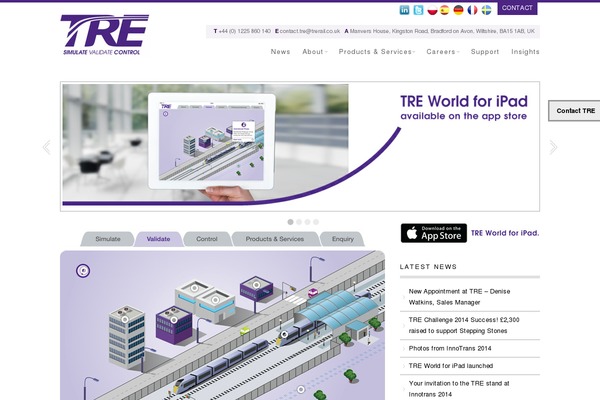
Task: Open invitation to TRE stand at Innotrans news
Action: click(459, 389)
